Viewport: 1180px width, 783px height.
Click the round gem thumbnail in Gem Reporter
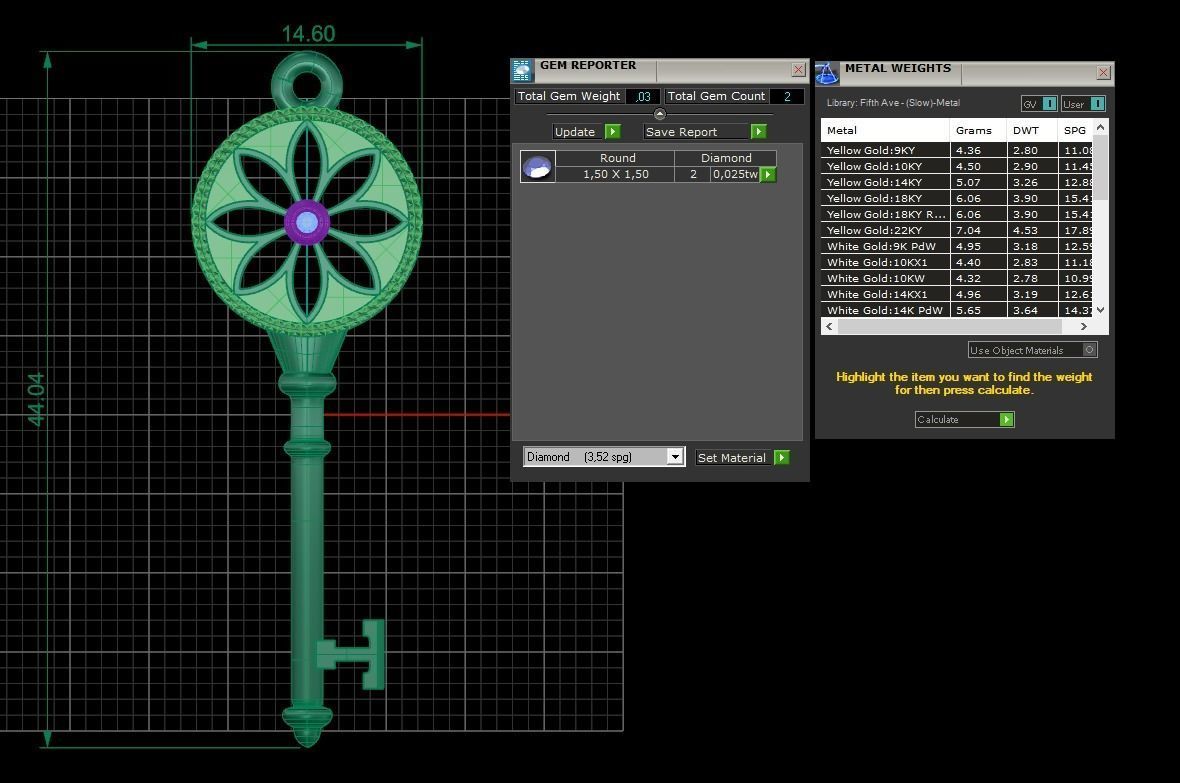537,166
